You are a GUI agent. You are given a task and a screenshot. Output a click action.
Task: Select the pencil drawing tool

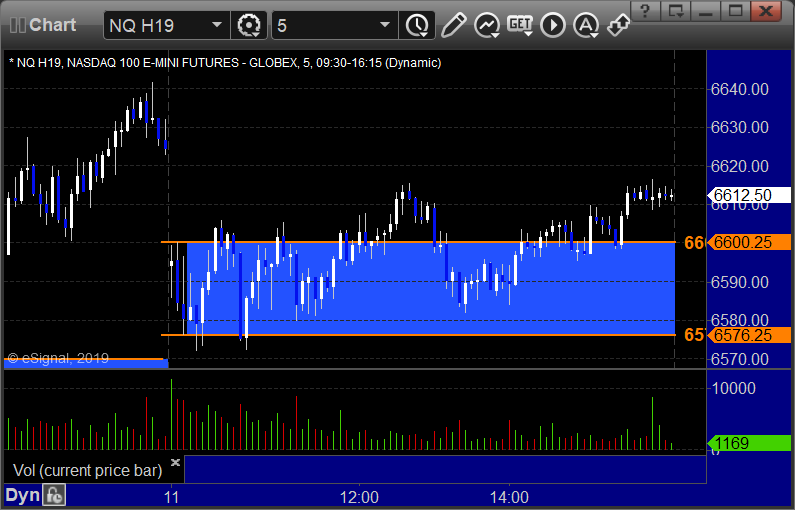pyautogui.click(x=453, y=25)
